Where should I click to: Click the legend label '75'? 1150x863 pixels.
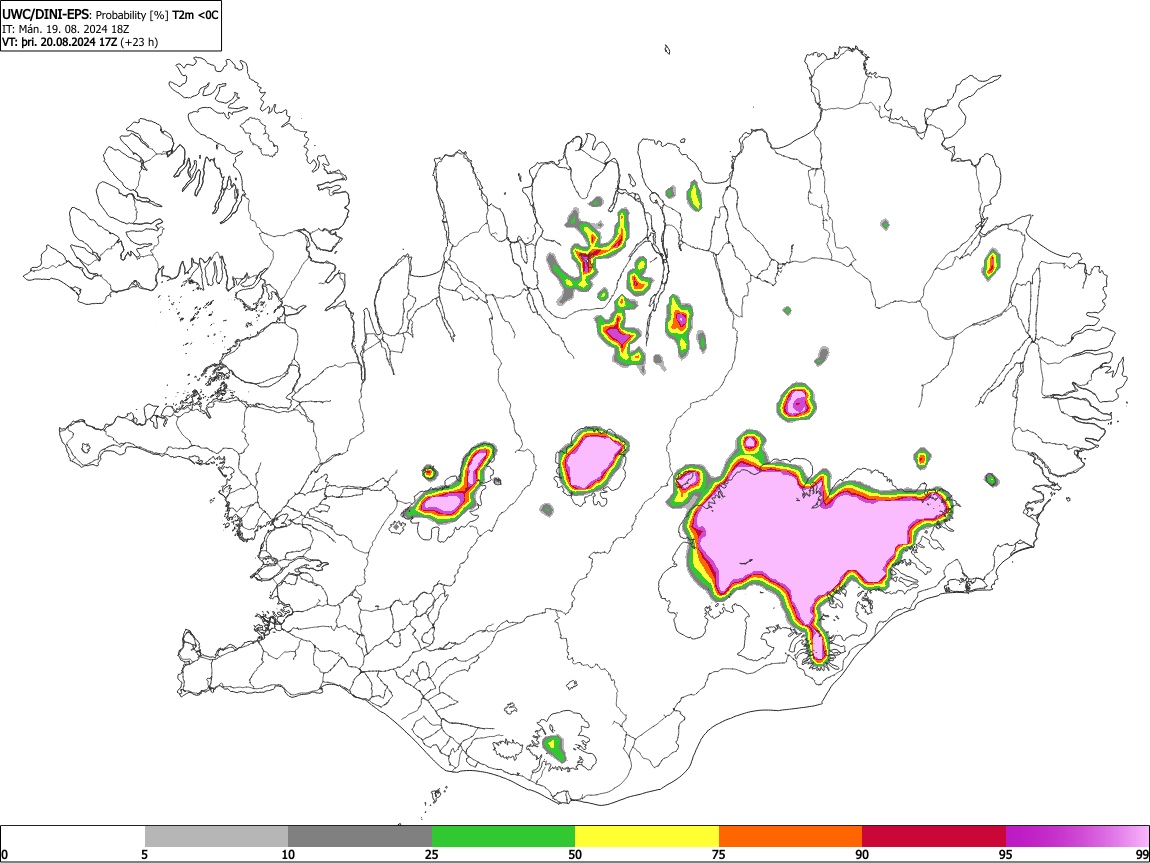click(x=718, y=855)
